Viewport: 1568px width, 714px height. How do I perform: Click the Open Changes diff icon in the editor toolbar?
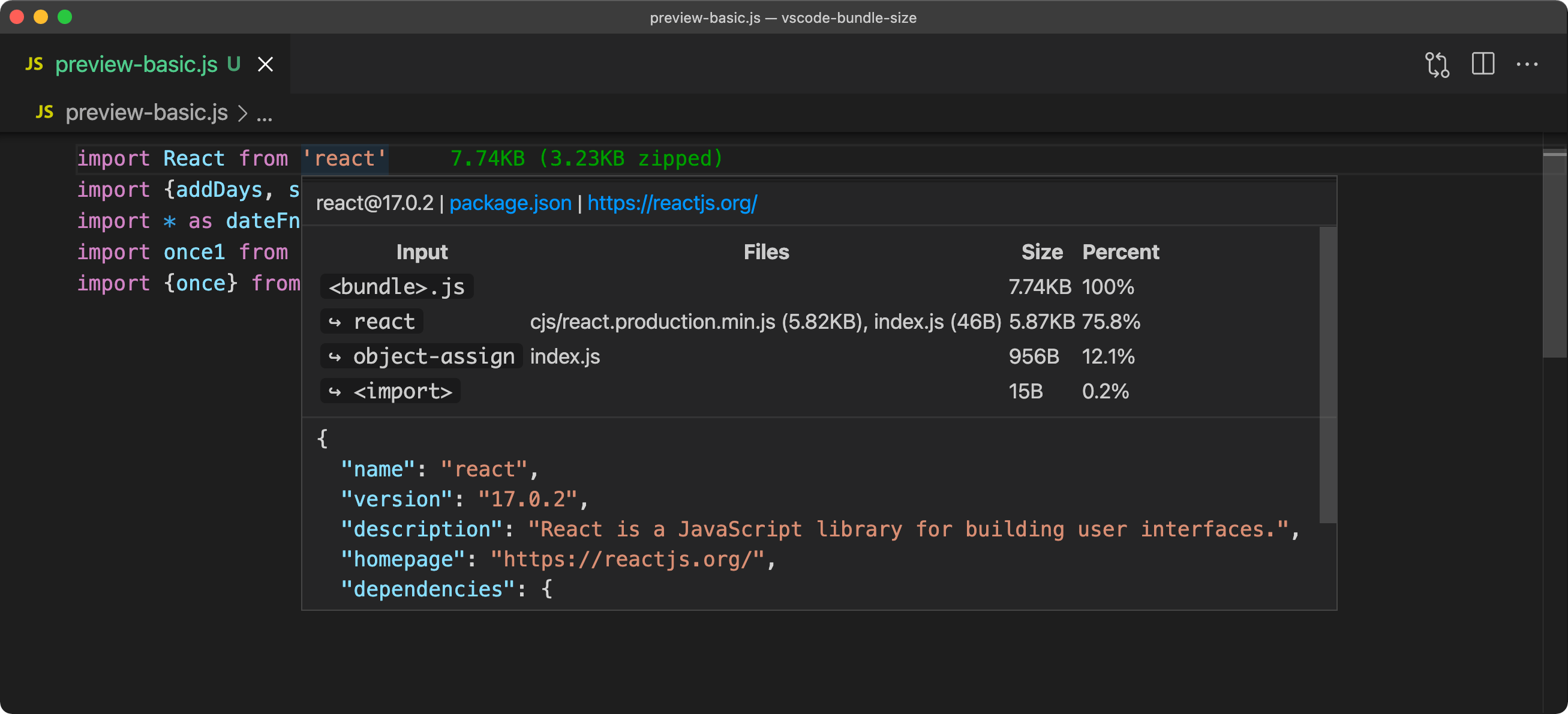(x=1438, y=64)
